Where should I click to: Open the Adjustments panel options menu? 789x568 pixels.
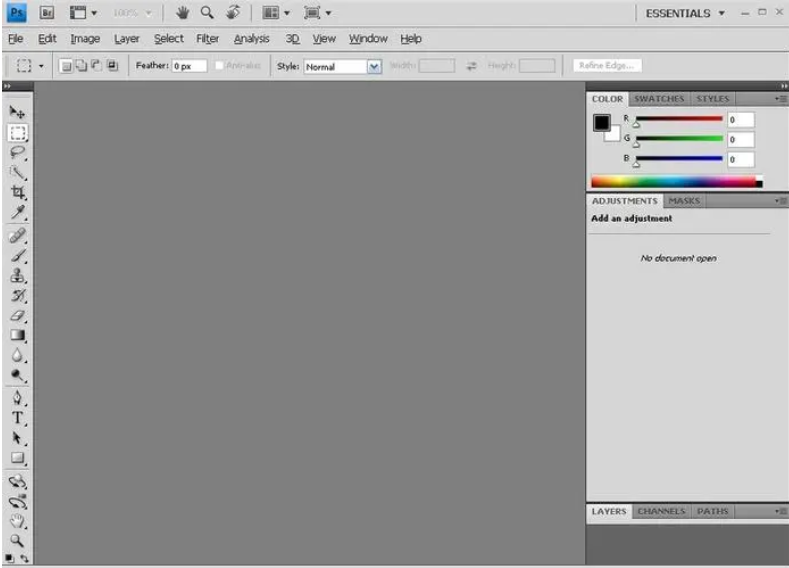780,201
